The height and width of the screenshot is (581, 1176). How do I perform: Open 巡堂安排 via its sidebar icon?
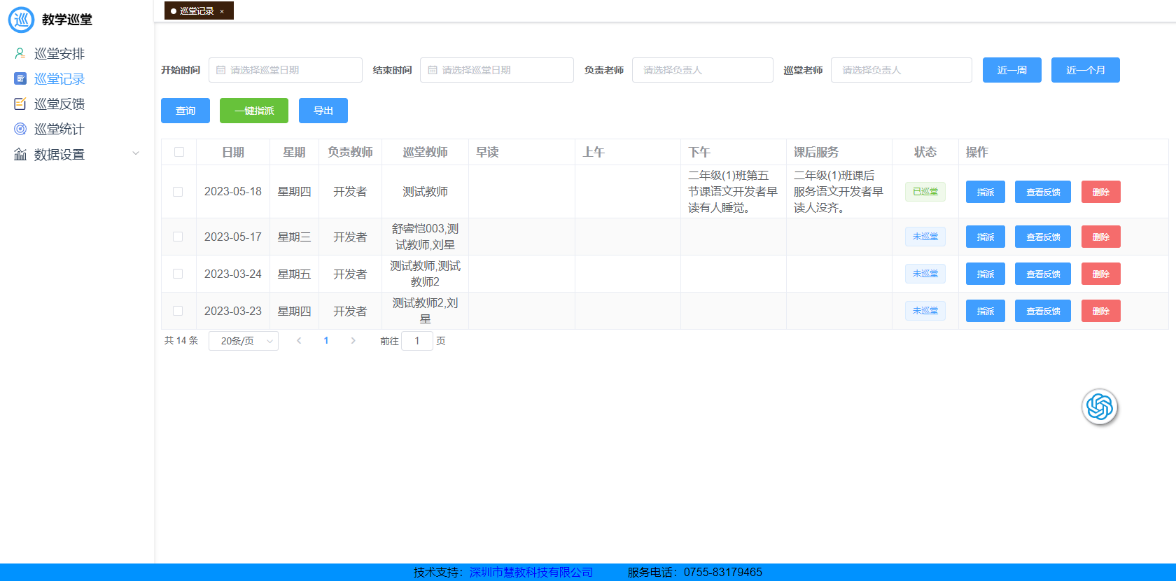point(20,54)
